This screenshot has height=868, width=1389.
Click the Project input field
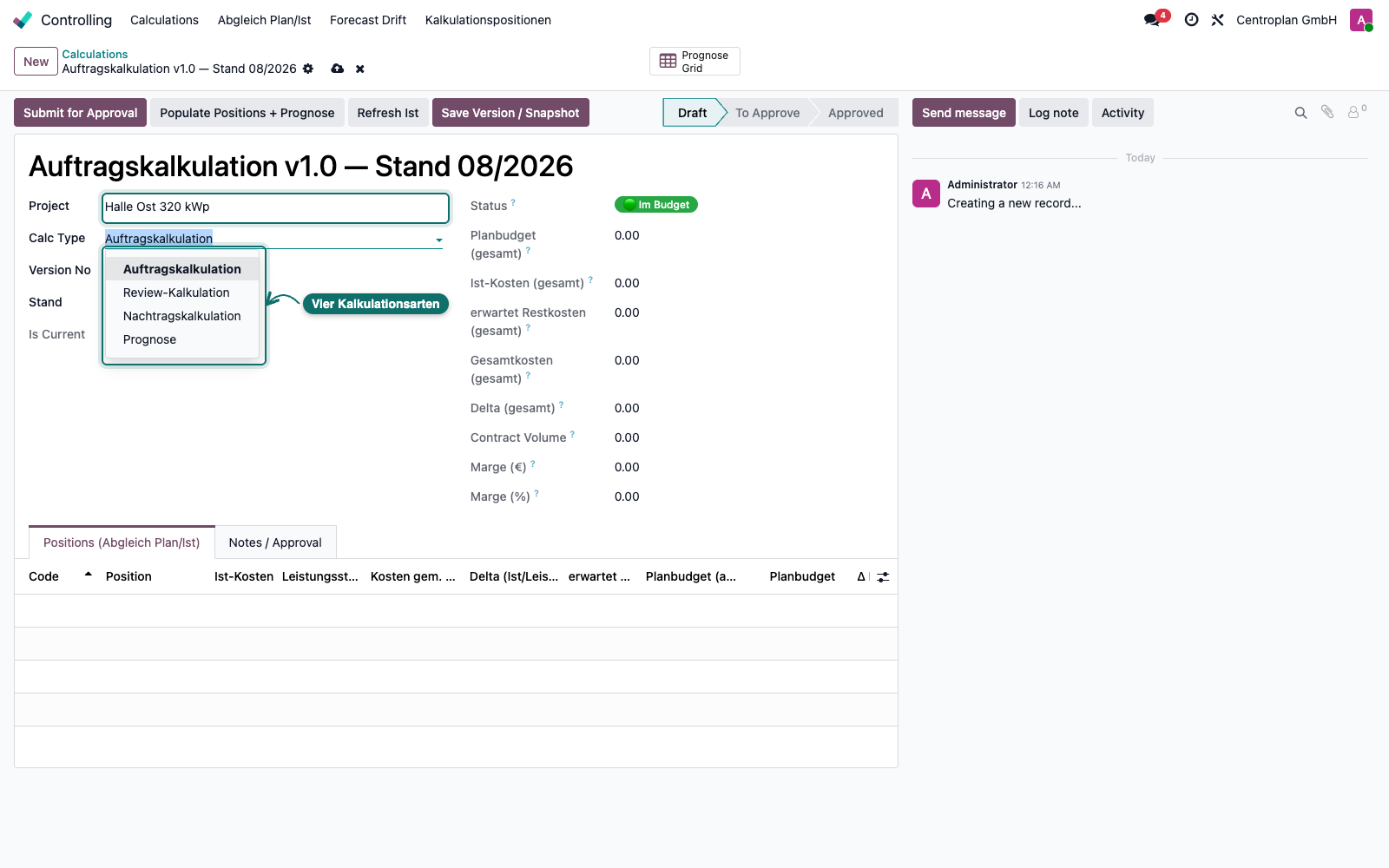(275, 207)
